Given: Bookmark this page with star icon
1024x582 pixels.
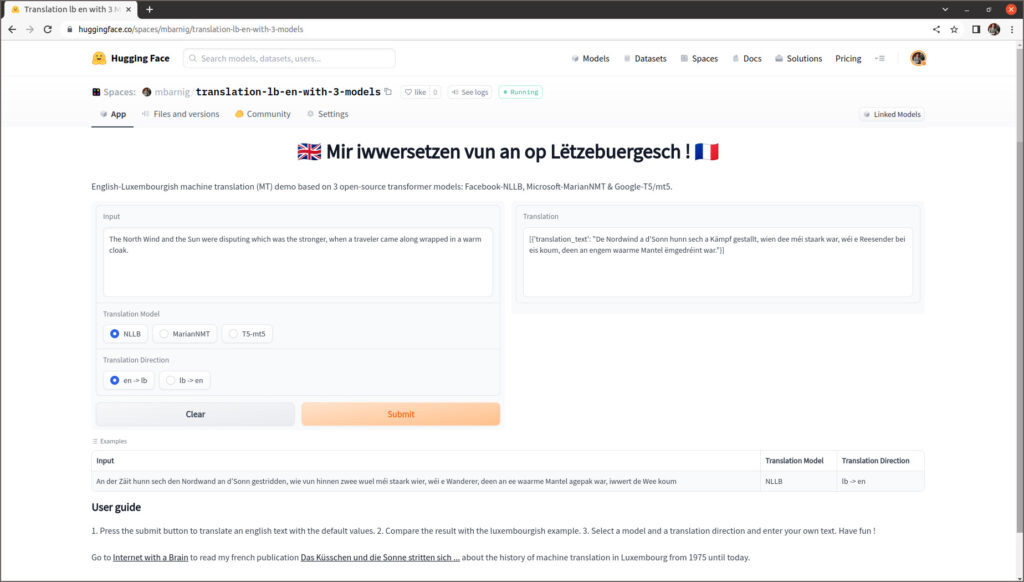Looking at the screenshot, I should click(954, 29).
